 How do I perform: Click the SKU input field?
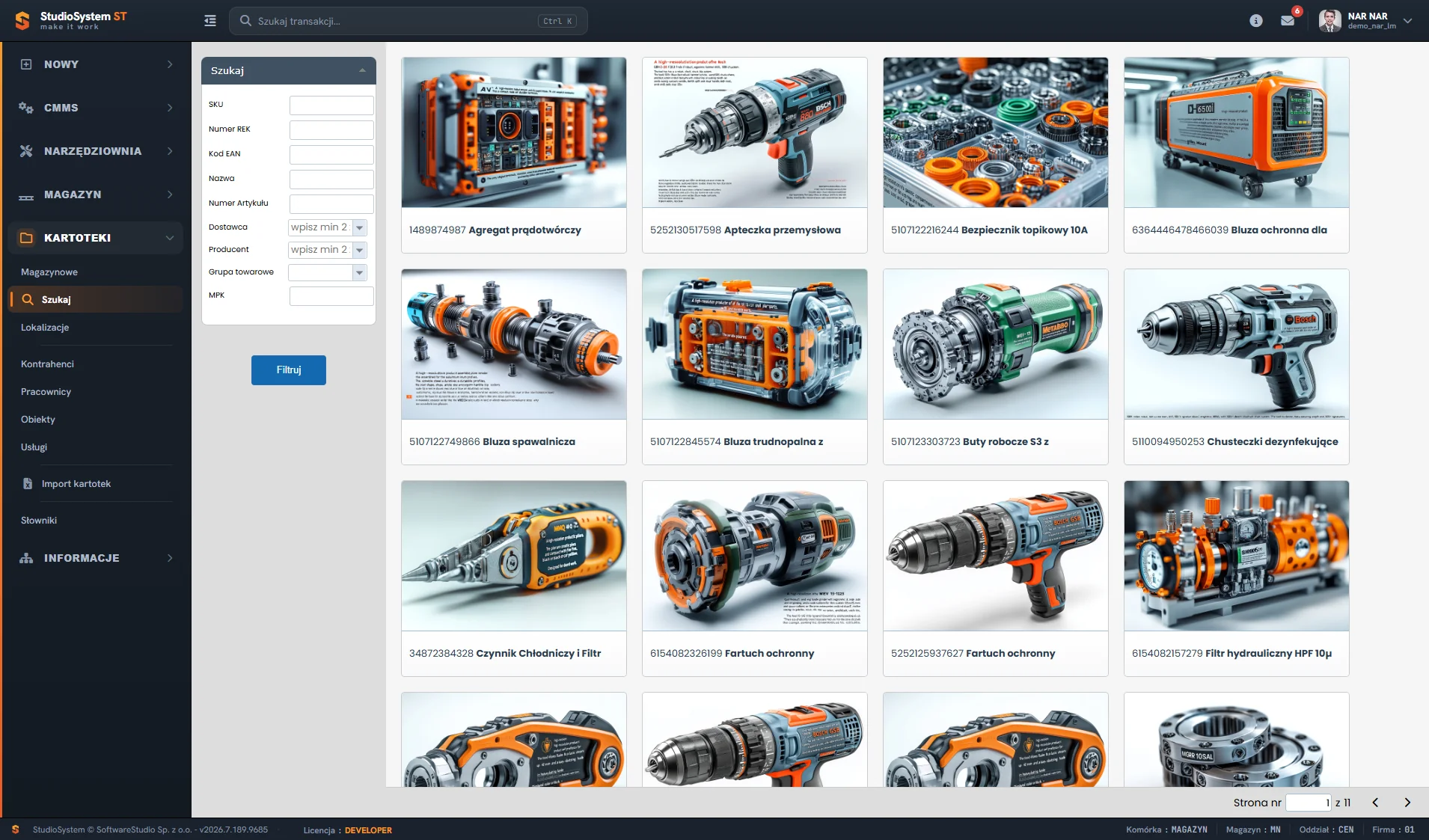click(331, 105)
